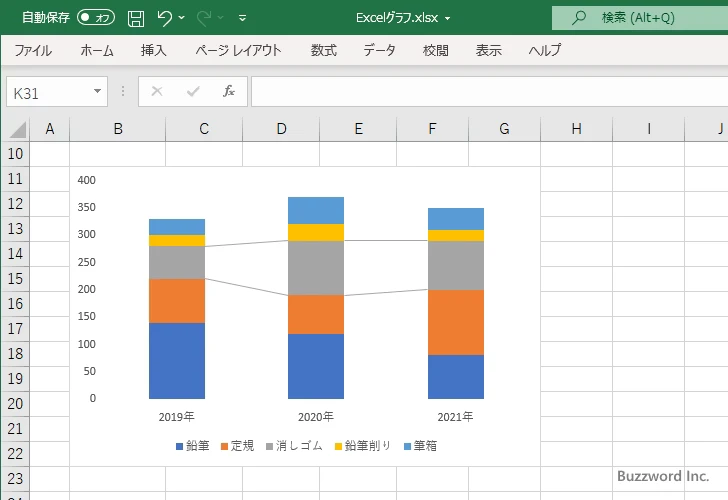728x500 pixels.
Task: Select column B header
Action: [118, 129]
